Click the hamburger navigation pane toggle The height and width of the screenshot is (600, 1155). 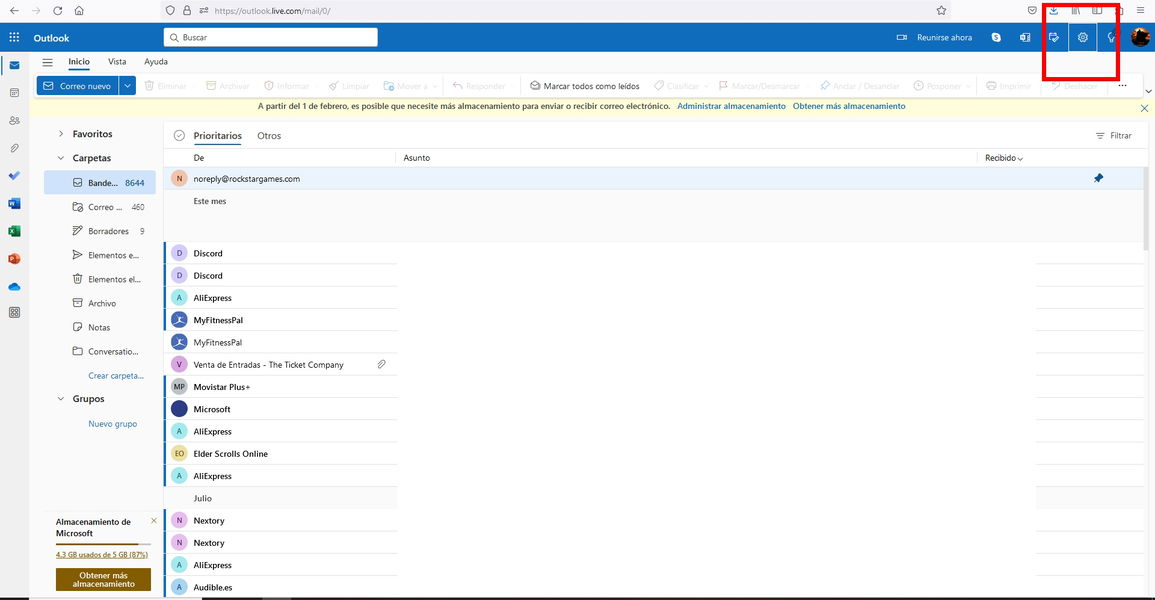point(47,63)
